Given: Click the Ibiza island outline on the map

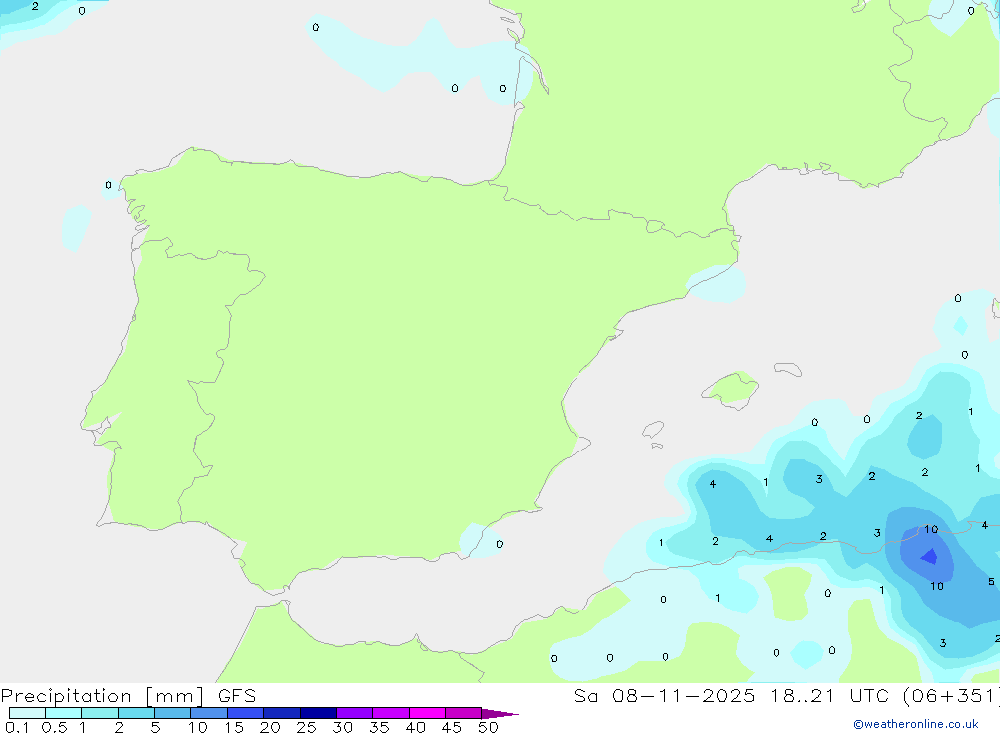Looking at the screenshot, I should click(x=653, y=429).
